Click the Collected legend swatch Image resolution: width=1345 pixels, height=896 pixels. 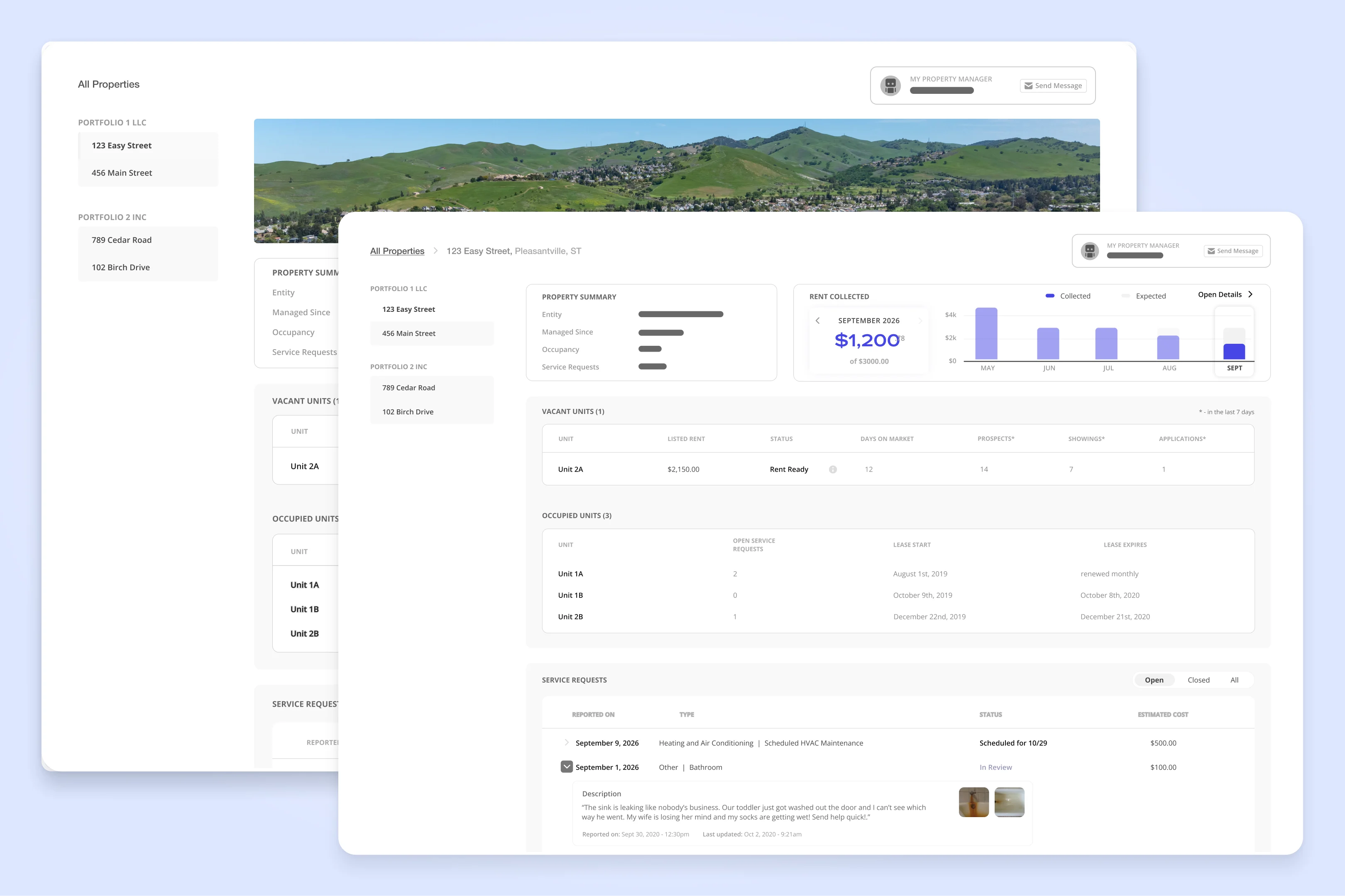point(1049,296)
